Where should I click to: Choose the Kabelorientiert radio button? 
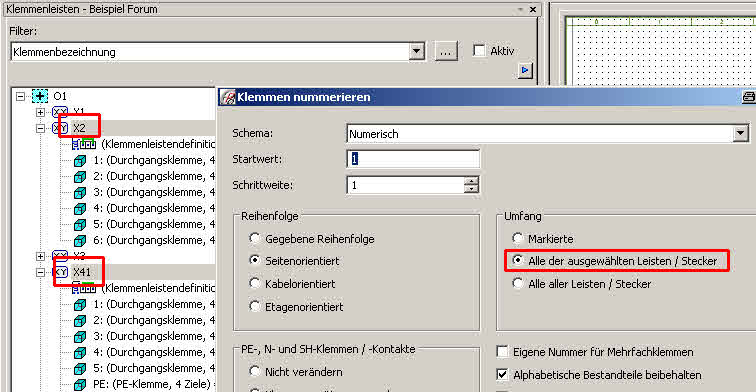255,284
